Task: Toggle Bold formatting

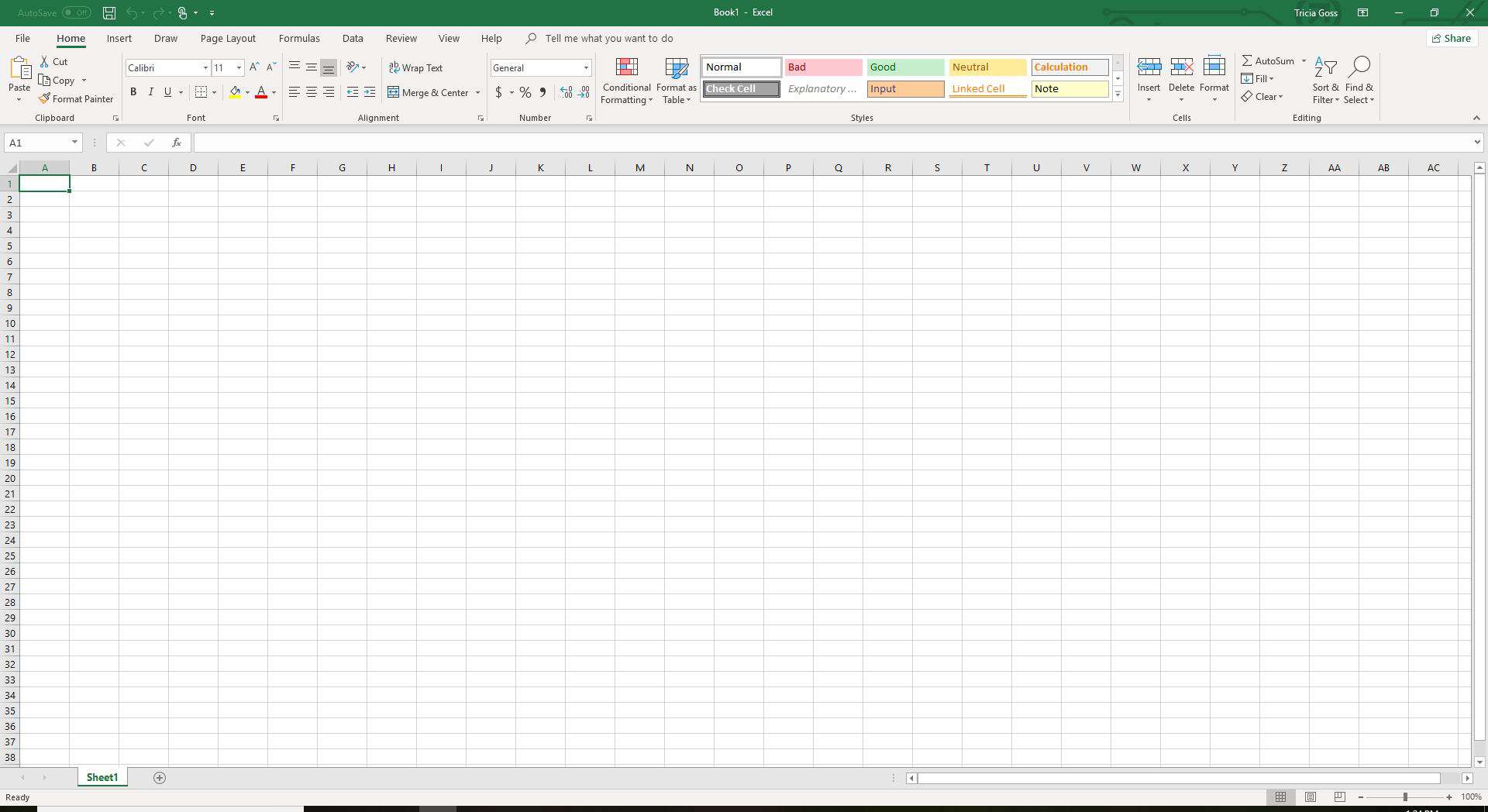Action: pos(133,92)
